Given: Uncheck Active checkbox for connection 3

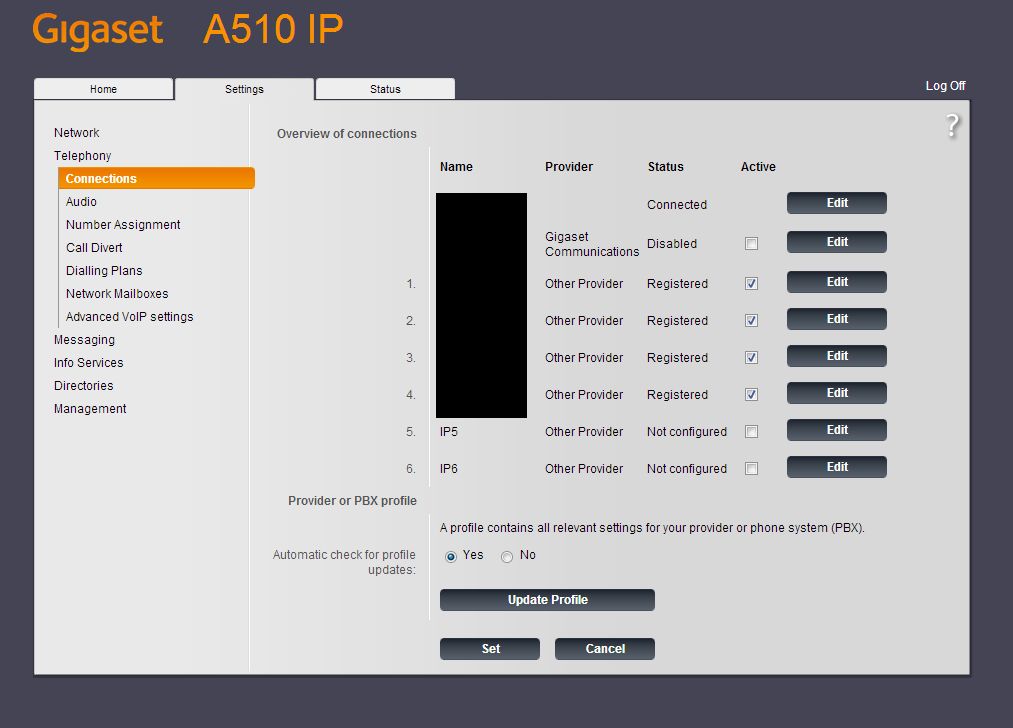Looking at the screenshot, I should click(751, 357).
